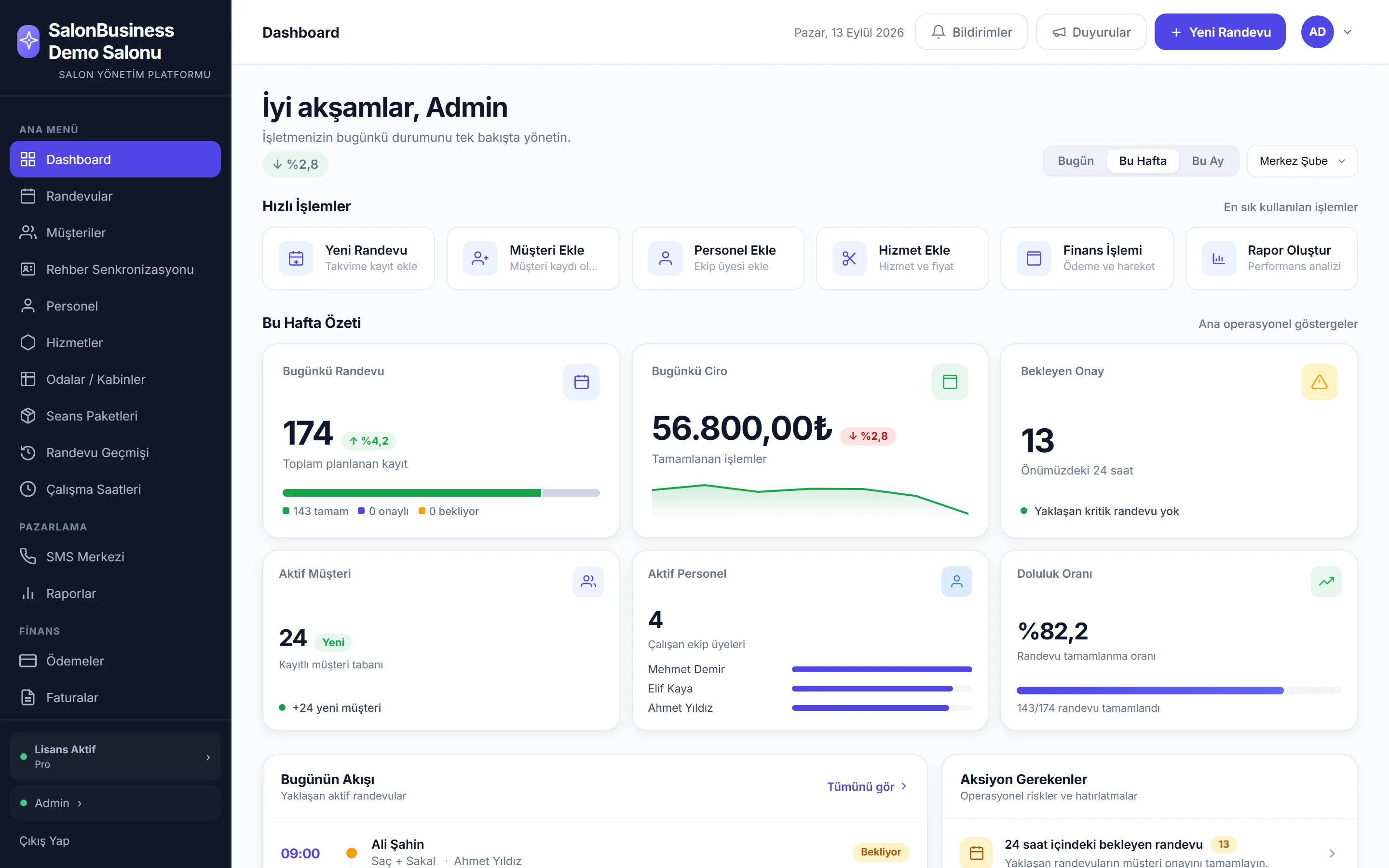Click the megaphone icon in Duyurular button
Screen dimensions: 1389x868
pyautogui.click(x=1059, y=32)
